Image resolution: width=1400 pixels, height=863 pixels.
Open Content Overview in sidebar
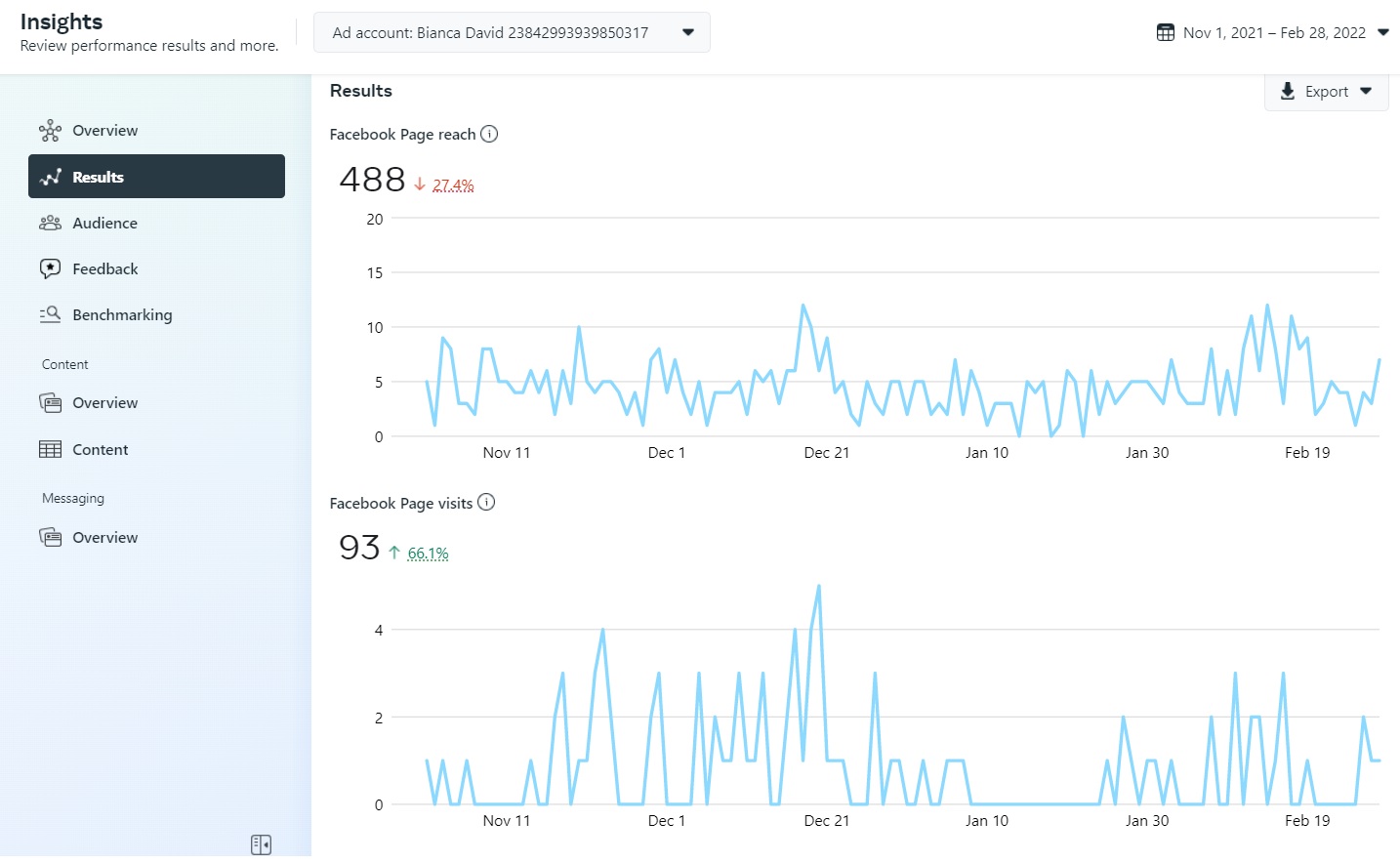(x=104, y=403)
